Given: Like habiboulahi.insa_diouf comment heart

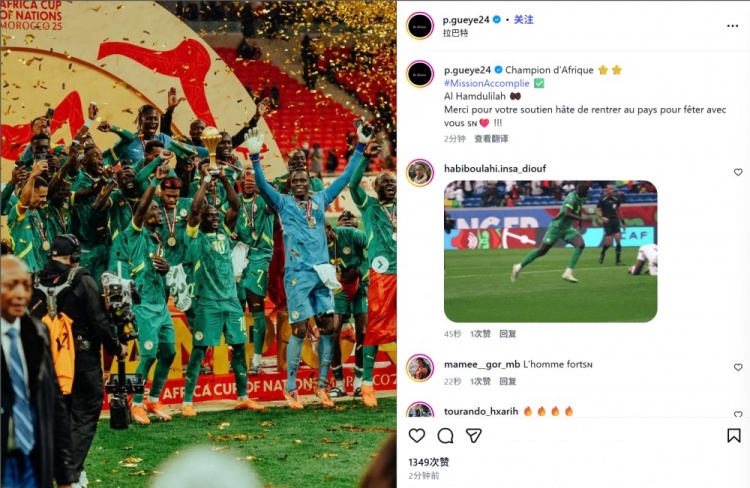Looking at the screenshot, I should [738, 172].
